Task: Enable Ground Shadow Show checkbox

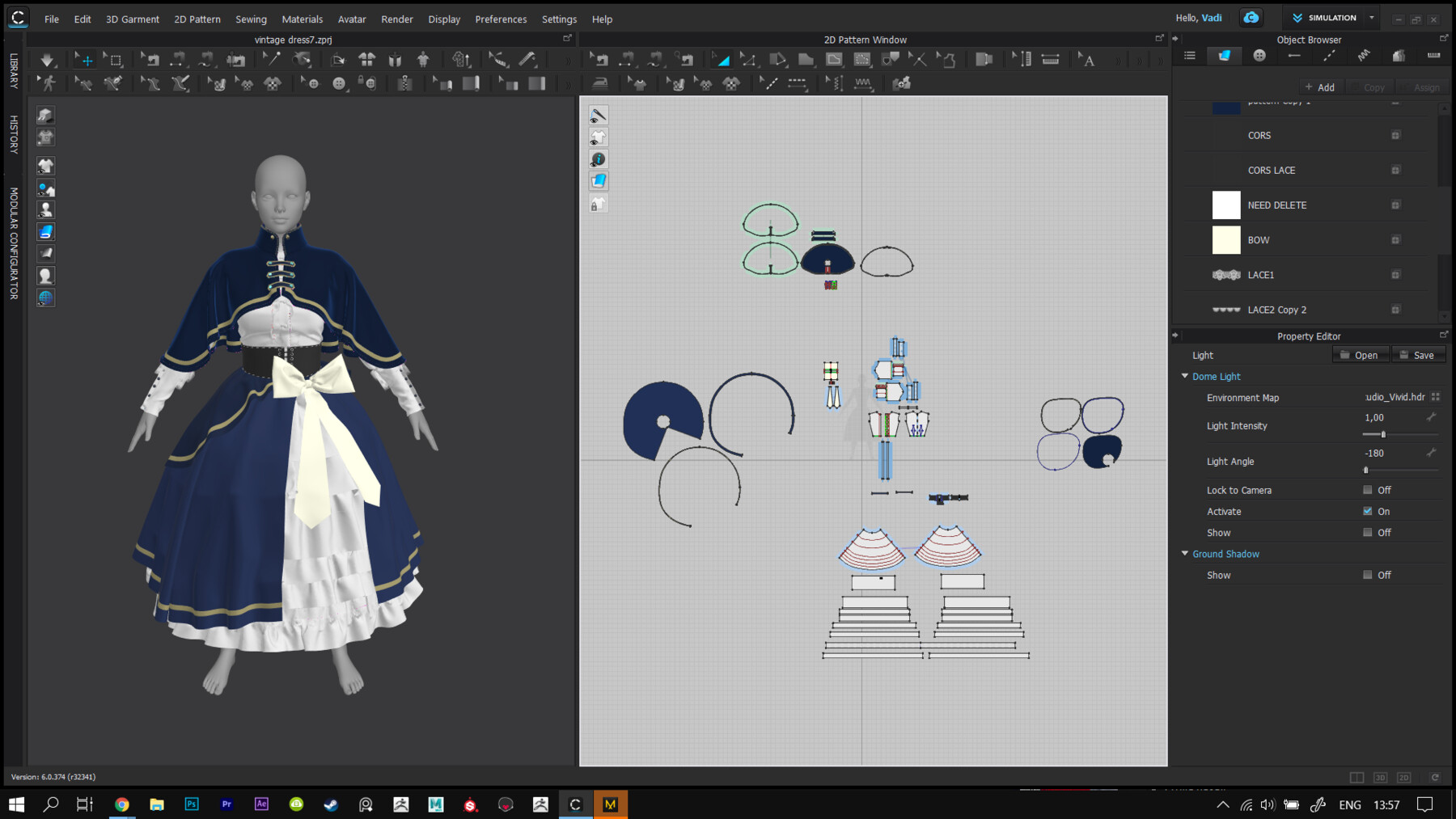Action: point(1368,575)
